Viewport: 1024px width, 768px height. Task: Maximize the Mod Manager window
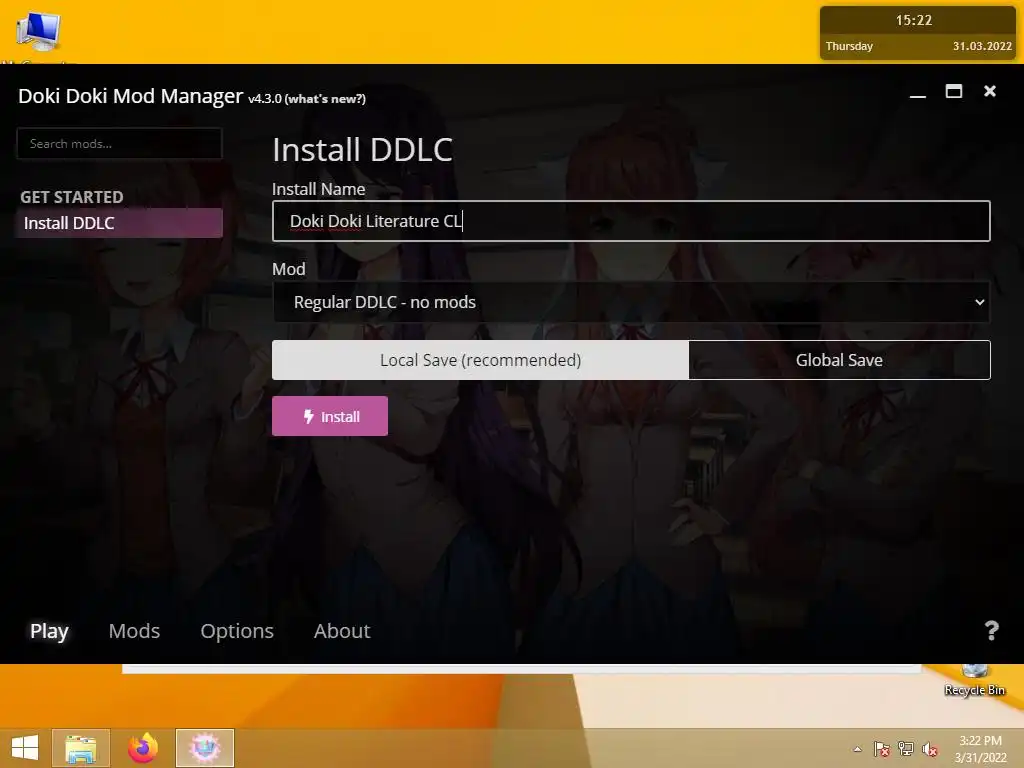click(x=953, y=91)
